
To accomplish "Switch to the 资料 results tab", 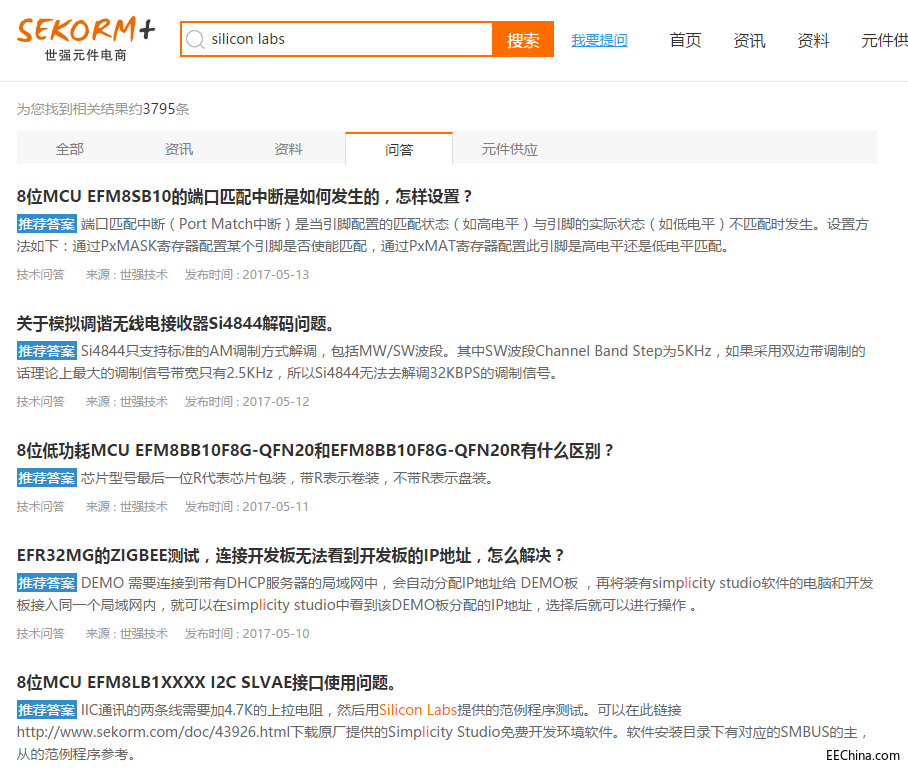I will [288, 149].
